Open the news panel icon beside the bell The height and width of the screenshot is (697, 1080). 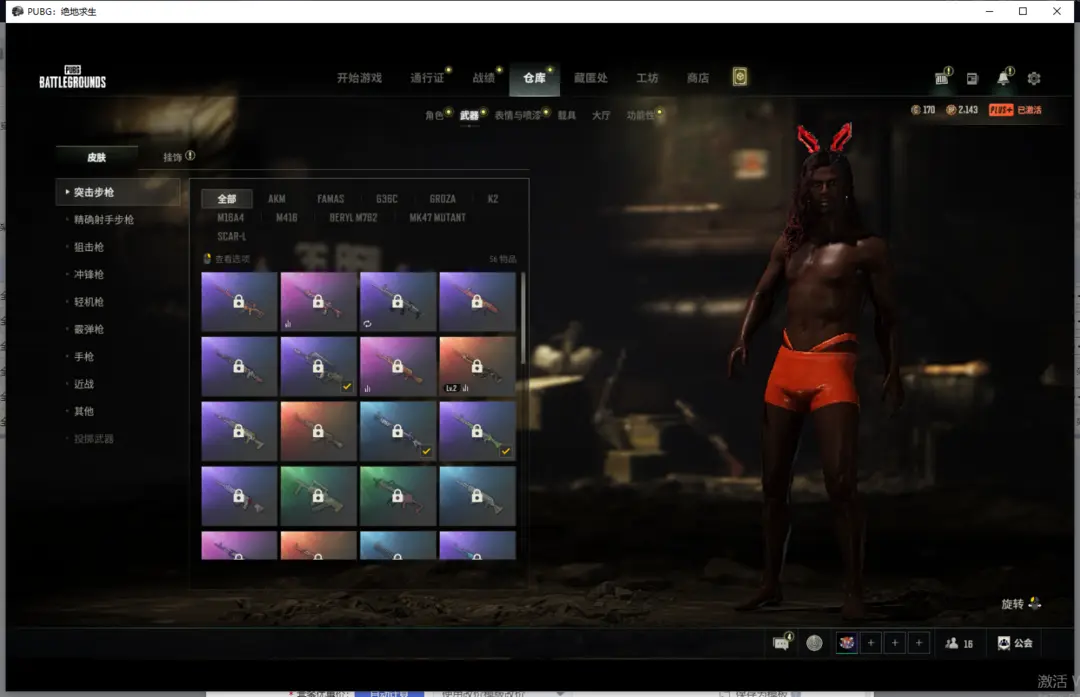point(972,79)
